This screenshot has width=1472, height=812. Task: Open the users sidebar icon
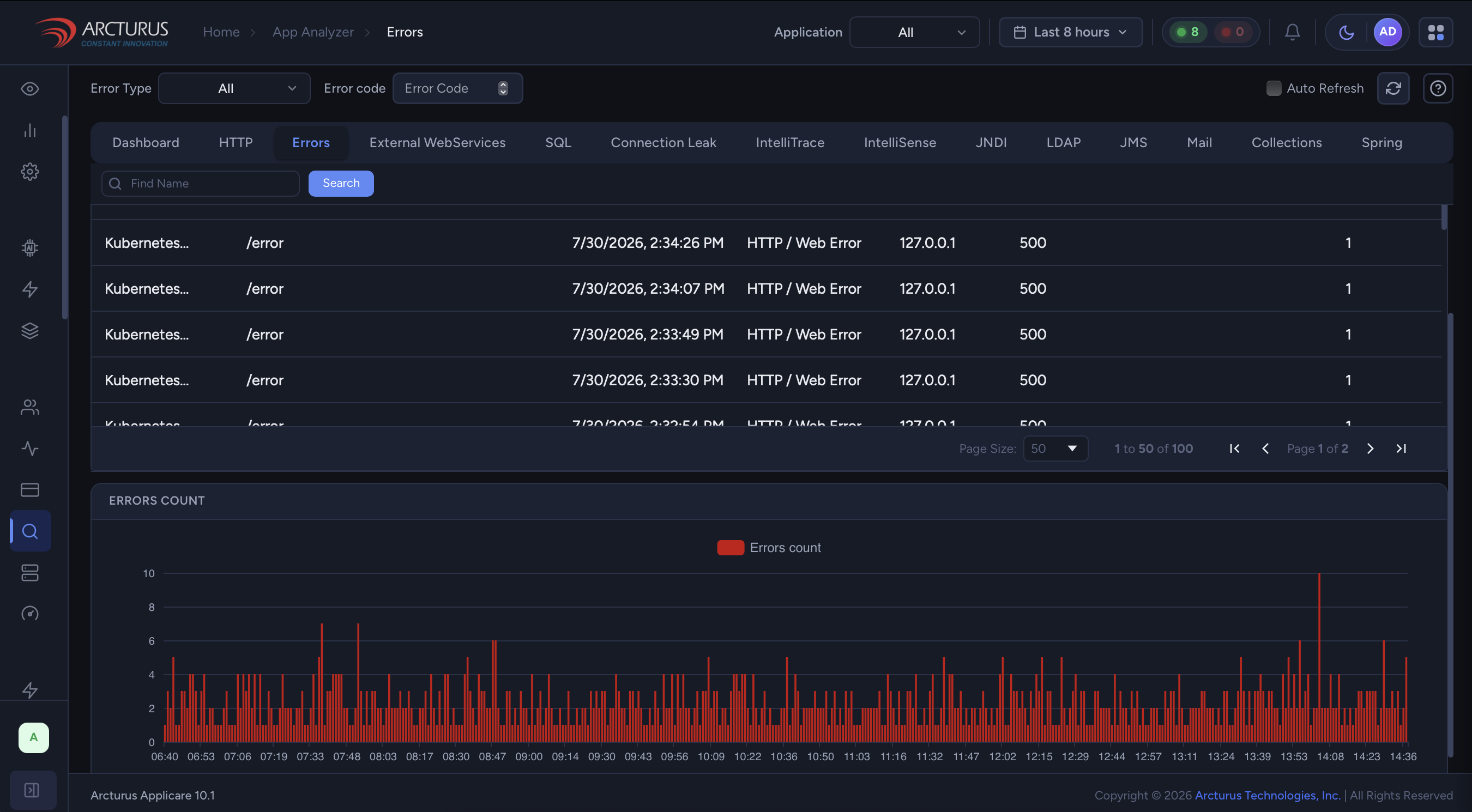click(30, 407)
